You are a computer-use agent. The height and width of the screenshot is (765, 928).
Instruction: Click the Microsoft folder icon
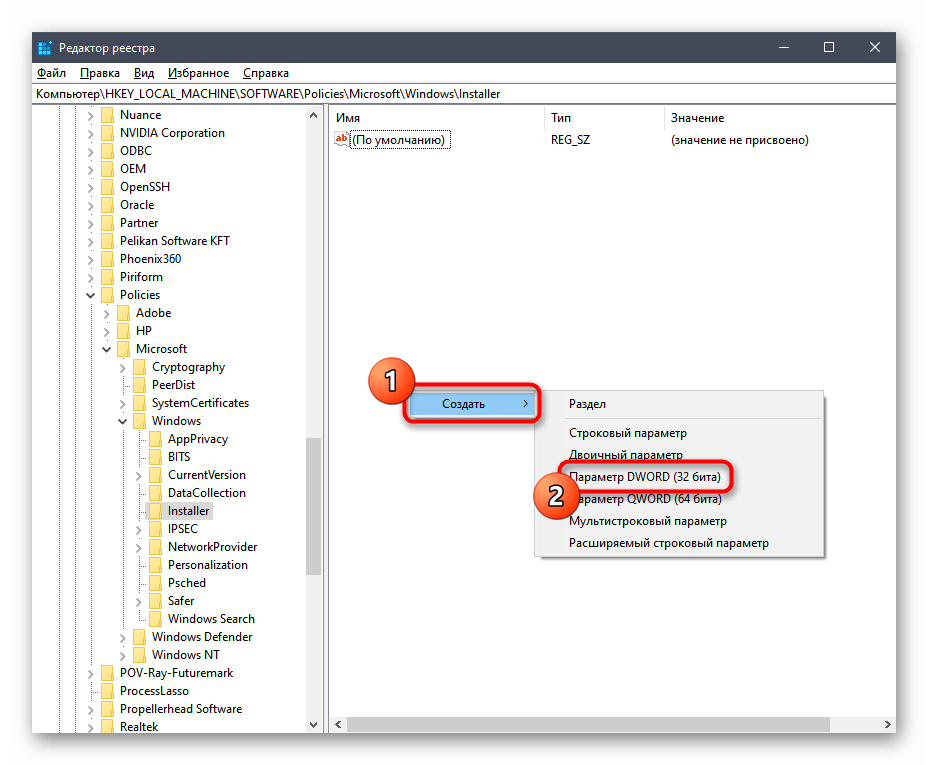(124, 349)
